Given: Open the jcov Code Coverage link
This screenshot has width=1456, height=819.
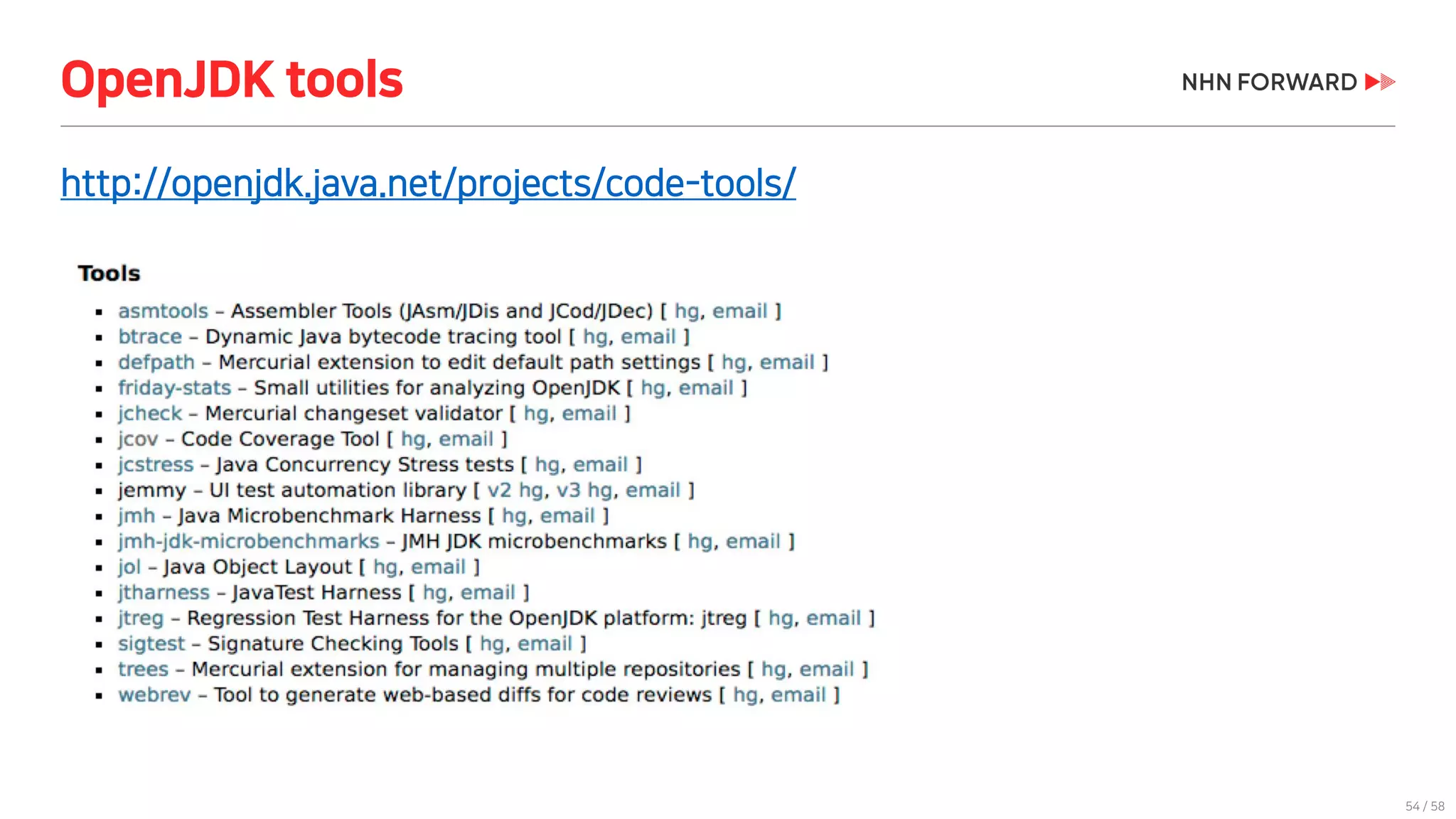Looking at the screenshot, I should pyautogui.click(x=138, y=439).
